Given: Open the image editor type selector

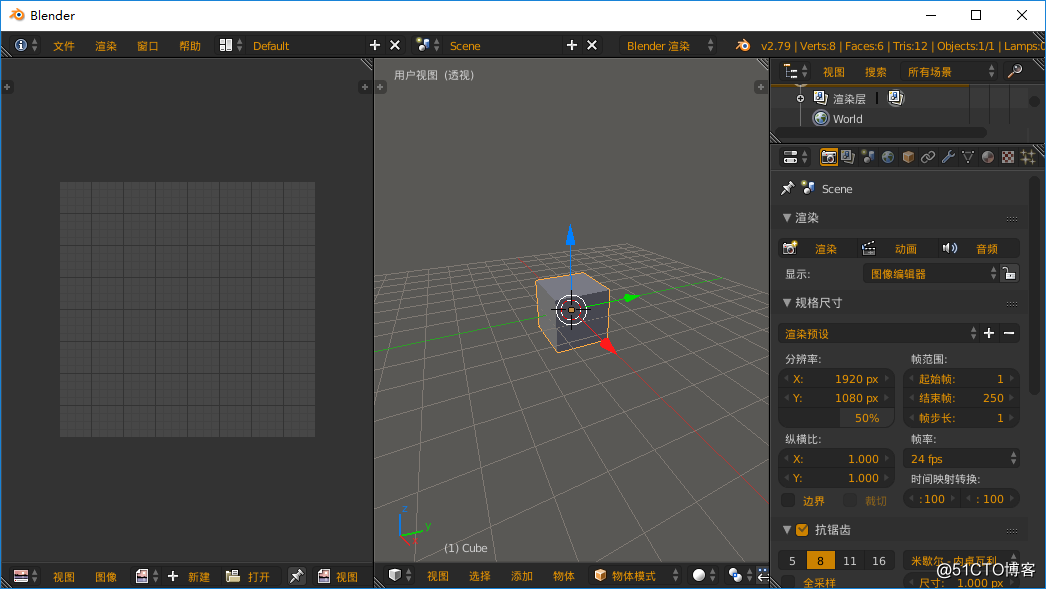Looking at the screenshot, I should (x=25, y=576).
